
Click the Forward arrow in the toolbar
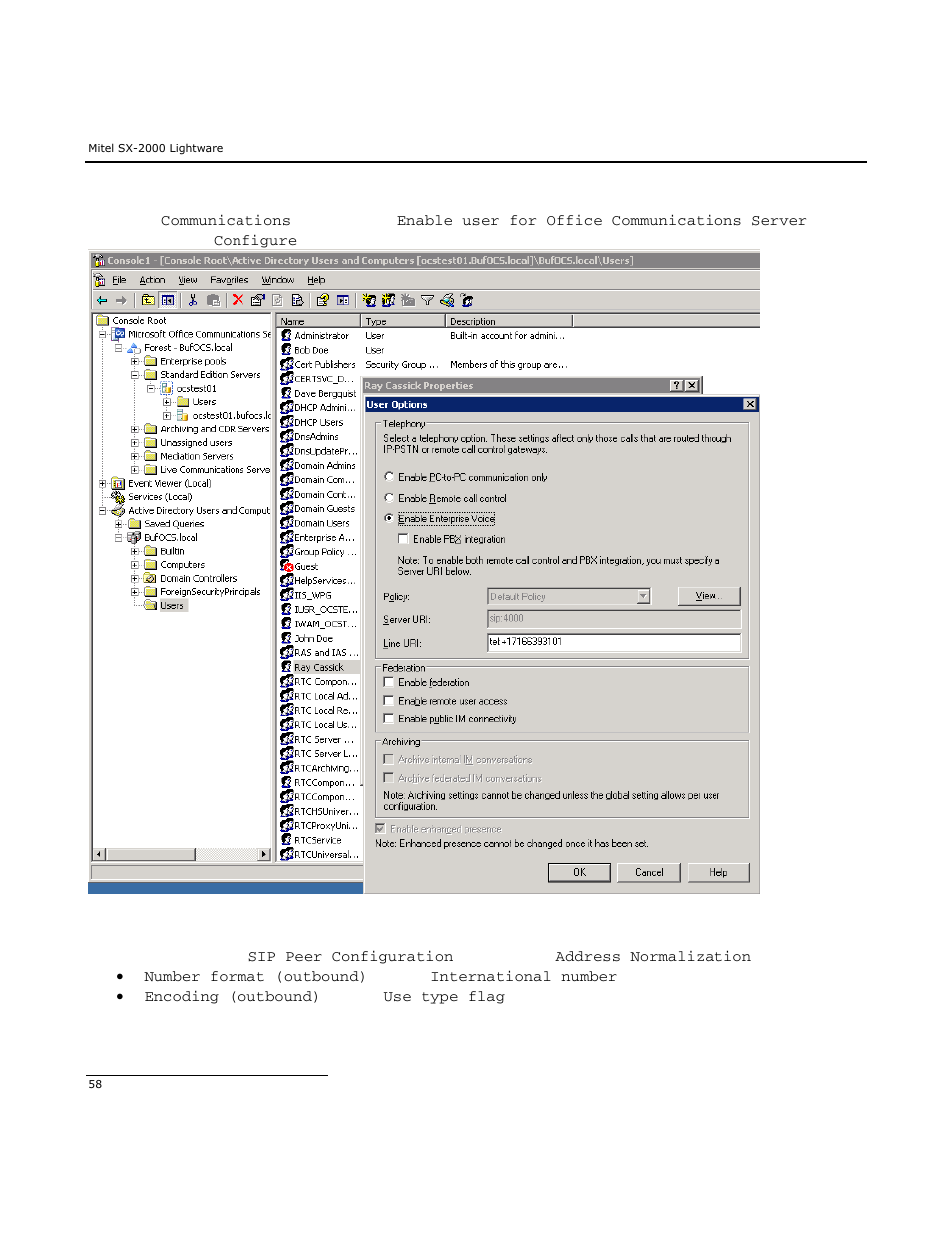tap(121, 300)
